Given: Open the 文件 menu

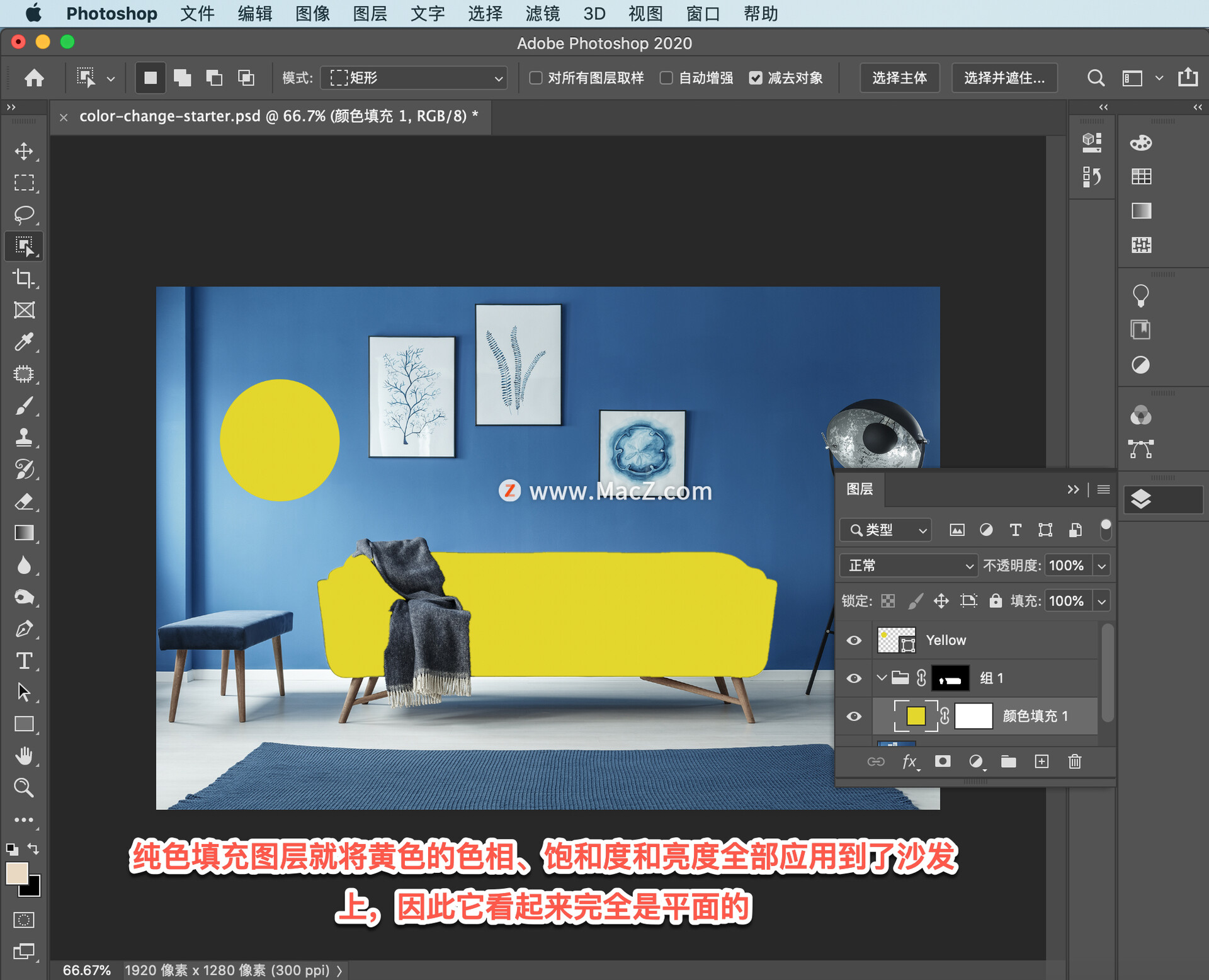Looking at the screenshot, I should pos(197,13).
